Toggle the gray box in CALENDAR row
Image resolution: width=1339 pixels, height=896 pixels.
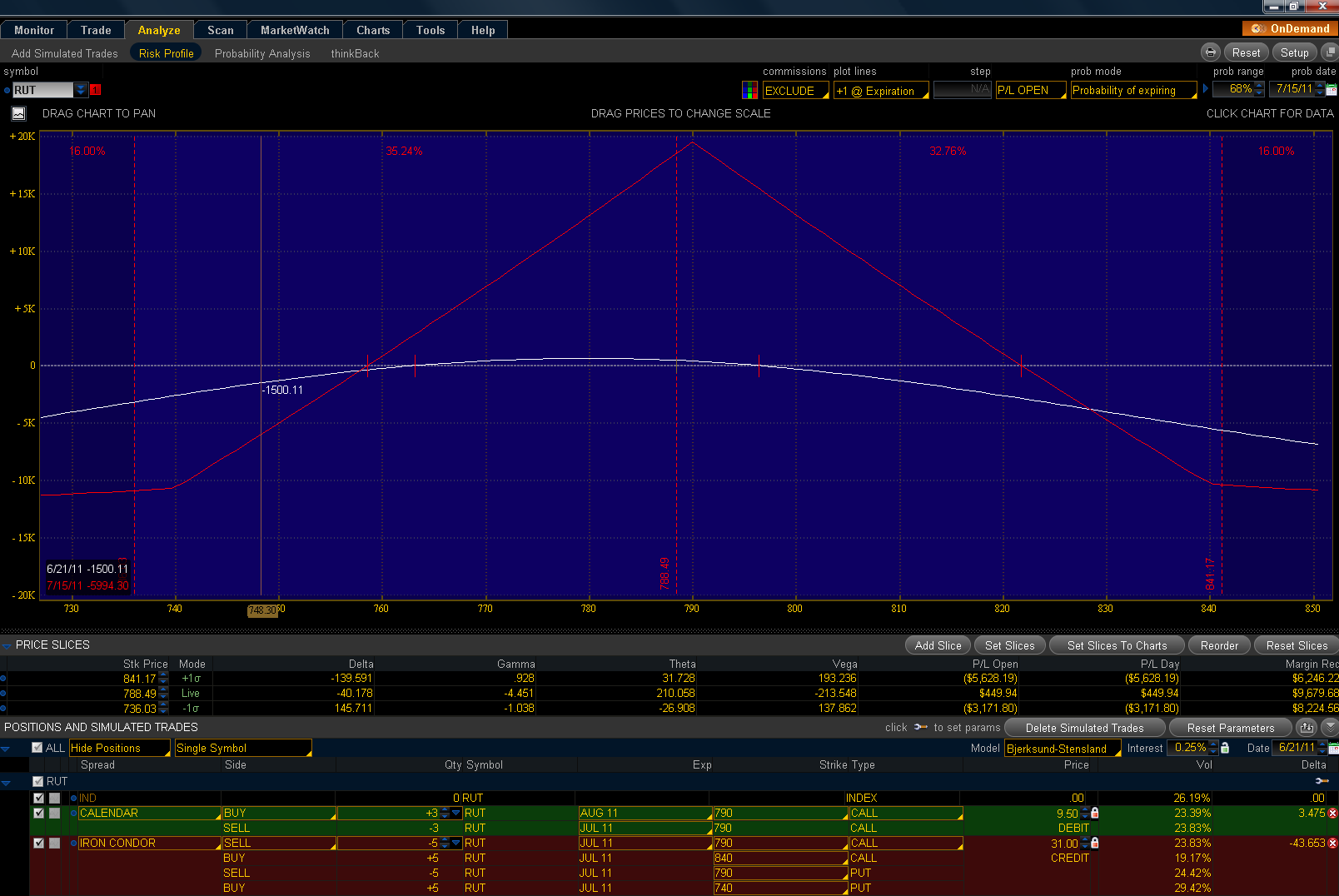(54, 813)
